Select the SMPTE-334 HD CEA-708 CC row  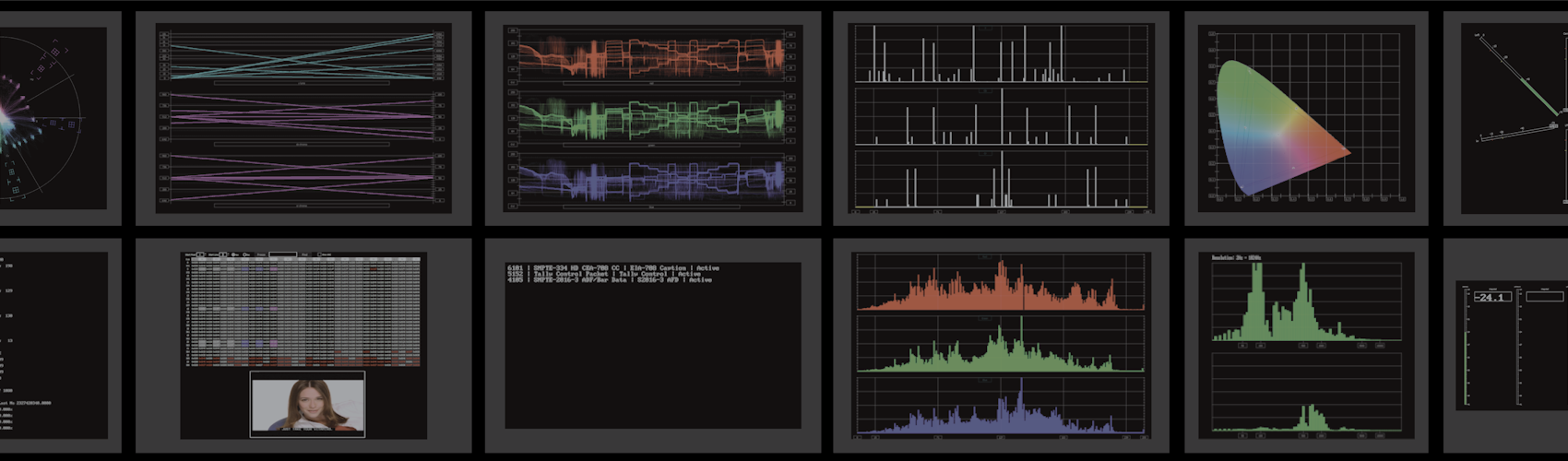click(612, 267)
